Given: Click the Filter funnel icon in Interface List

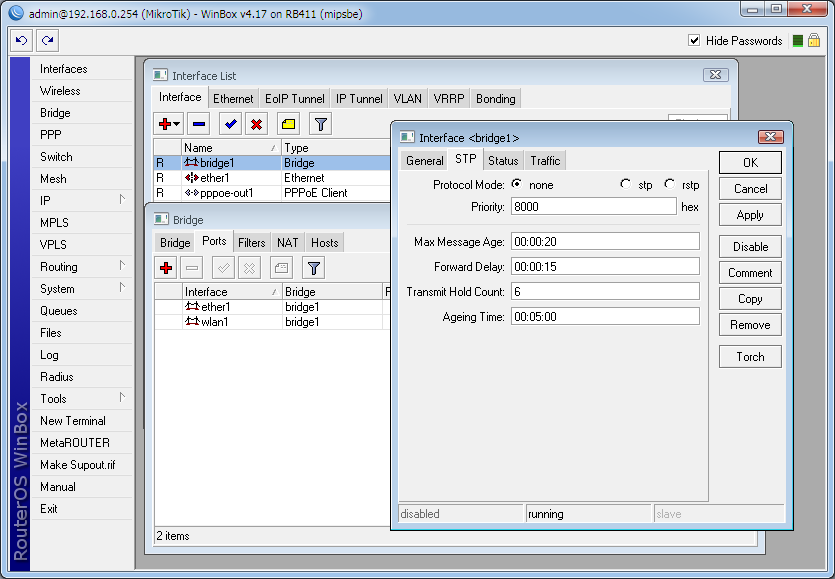Looking at the screenshot, I should tap(321, 124).
